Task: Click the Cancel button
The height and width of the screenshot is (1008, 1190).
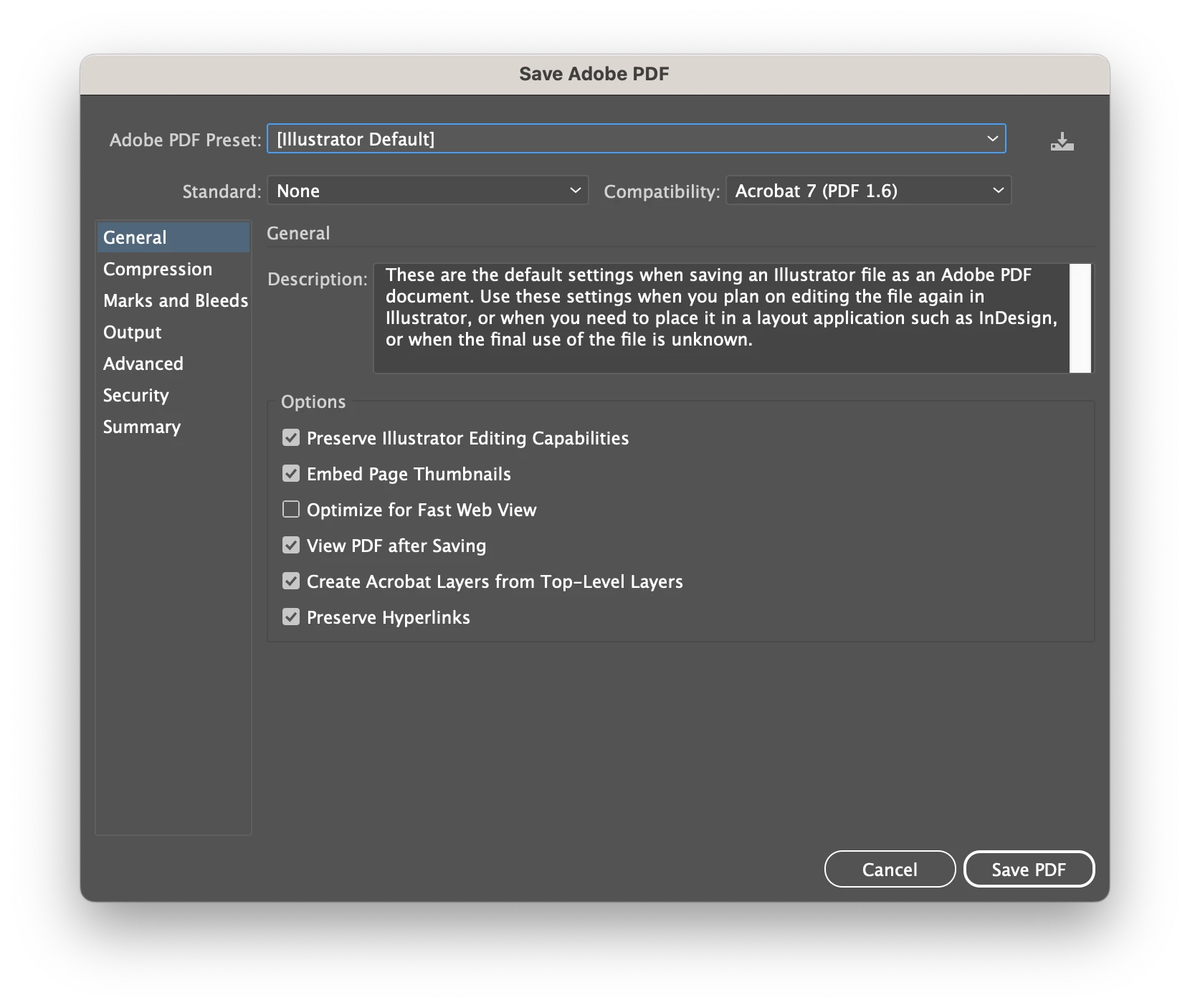Action: (x=890, y=869)
